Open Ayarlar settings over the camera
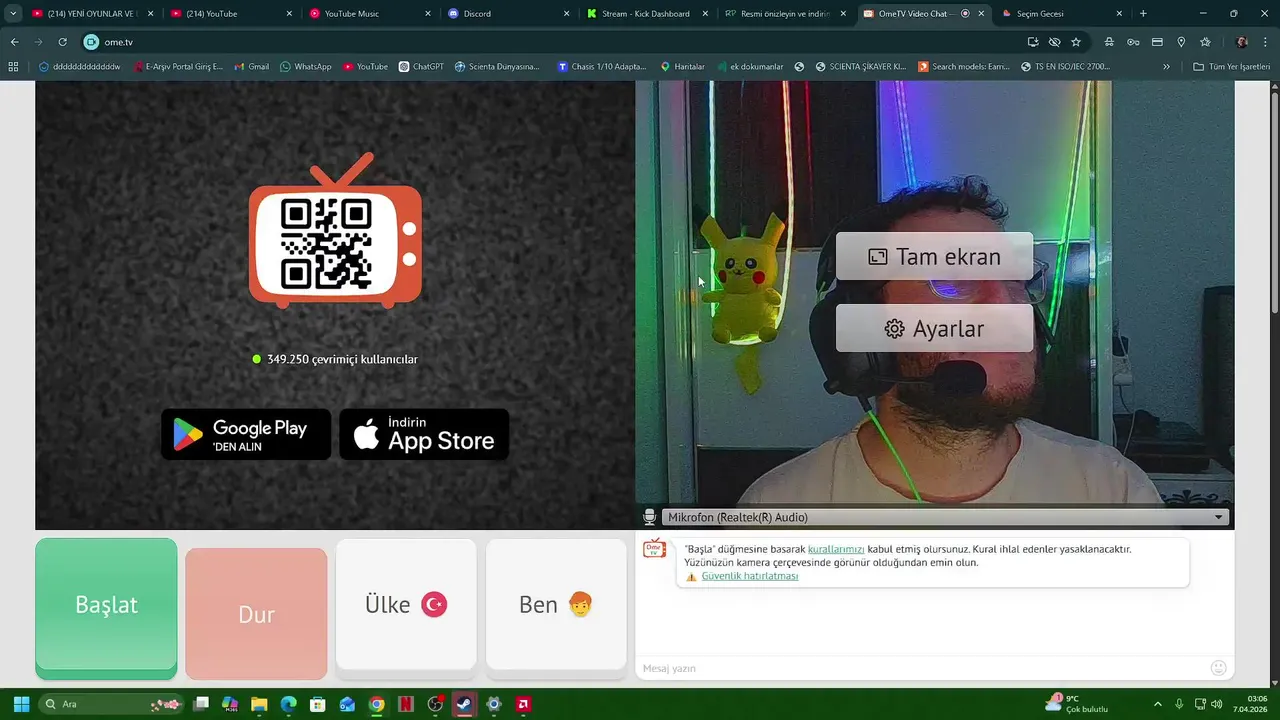Viewport: 1280px width, 720px height. point(934,328)
